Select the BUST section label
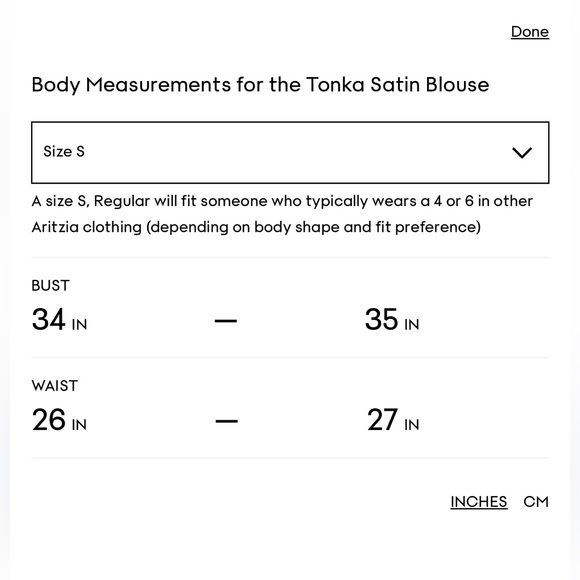 click(50, 286)
